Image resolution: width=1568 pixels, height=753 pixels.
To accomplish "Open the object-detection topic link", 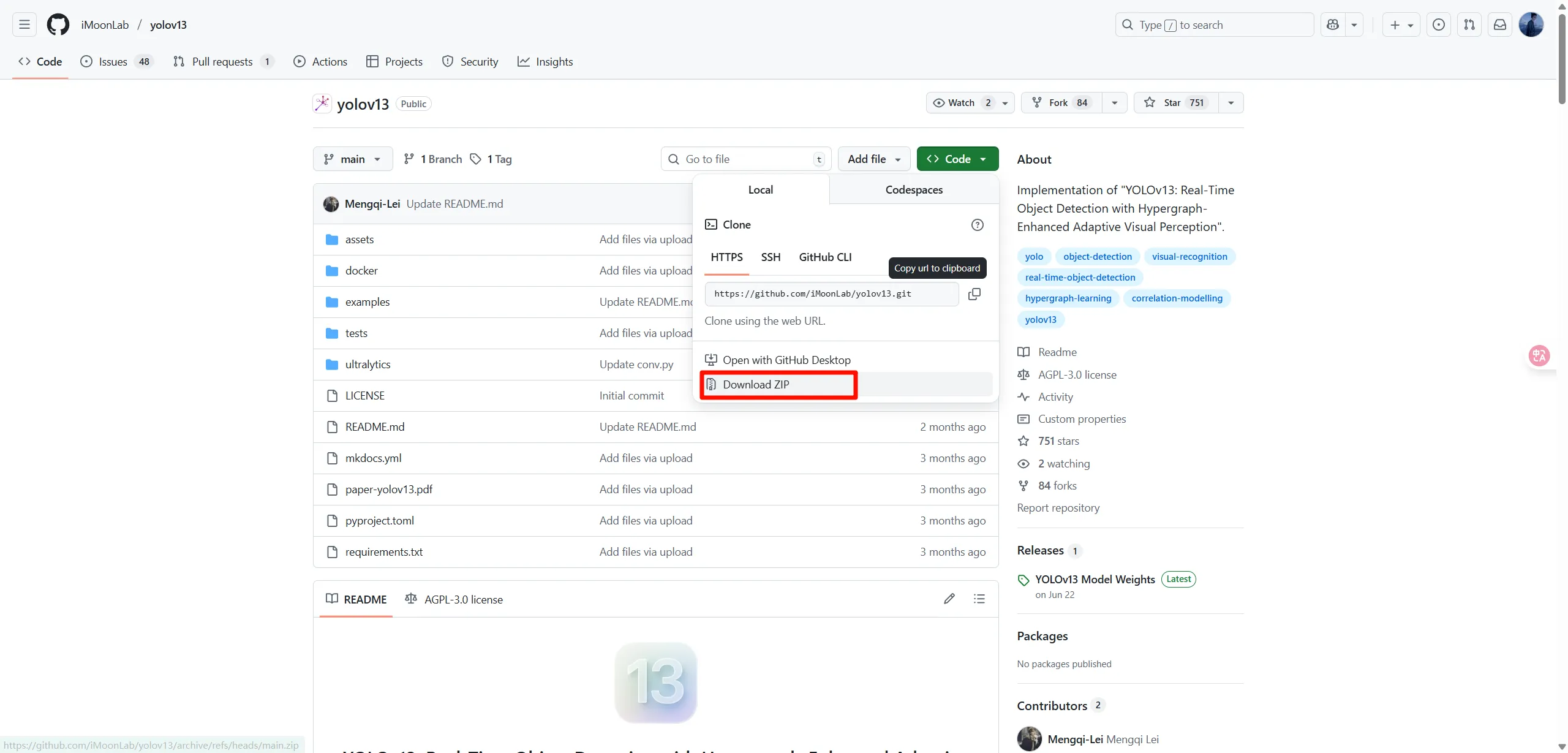I will [1097, 257].
